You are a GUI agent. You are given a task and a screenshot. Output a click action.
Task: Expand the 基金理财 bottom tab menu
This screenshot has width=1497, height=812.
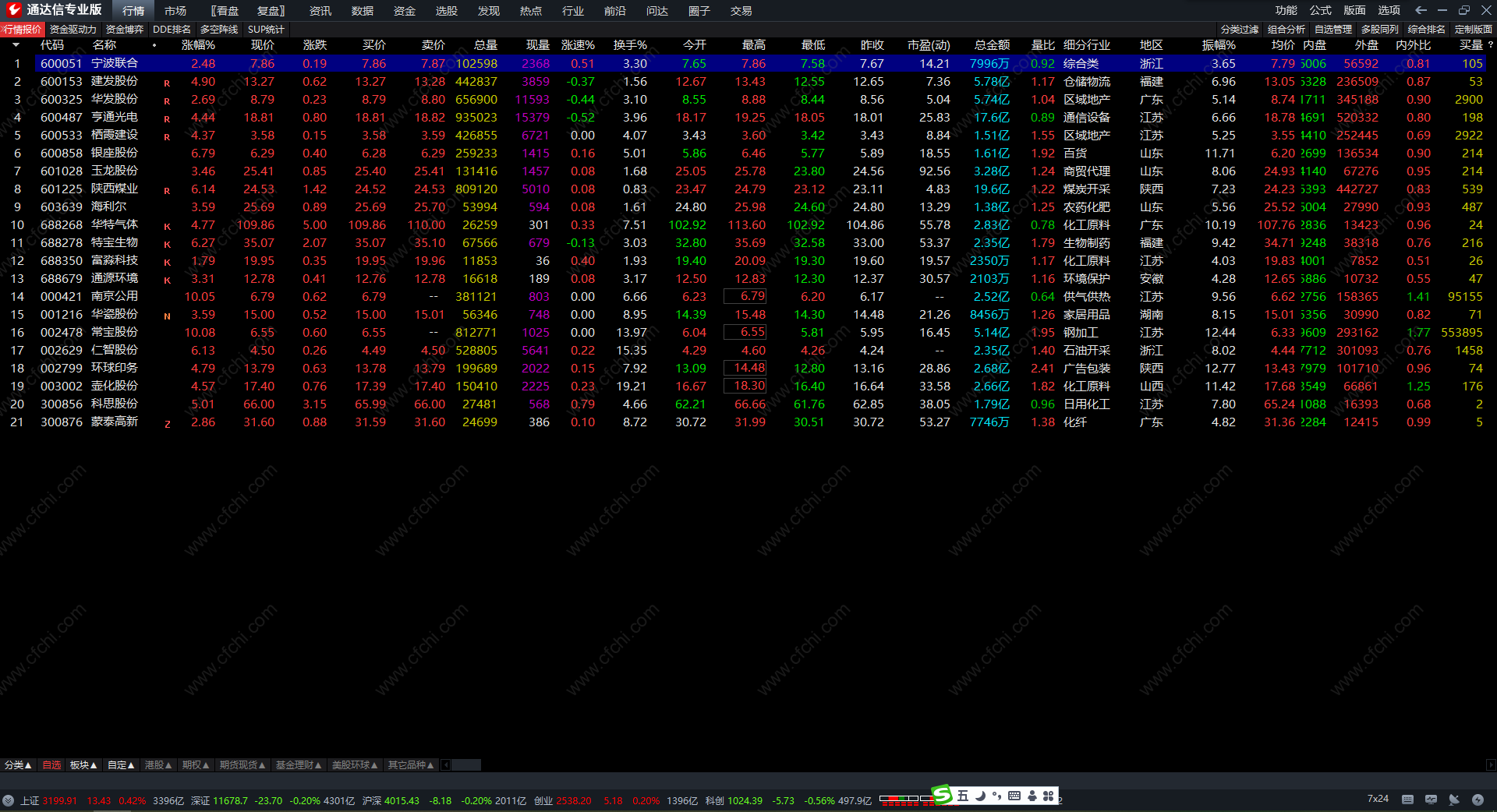[299, 765]
